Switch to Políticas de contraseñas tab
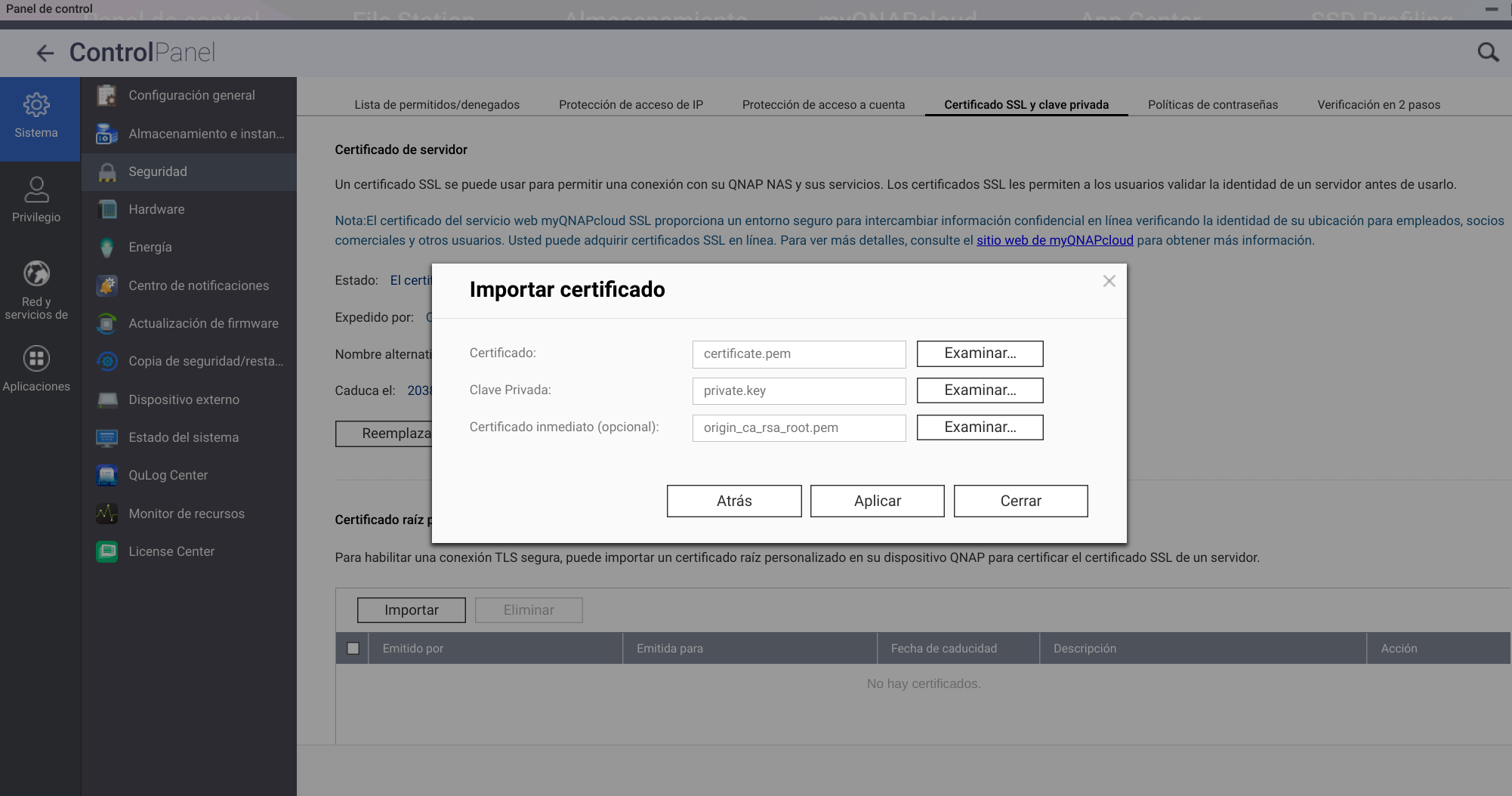 1212,105
